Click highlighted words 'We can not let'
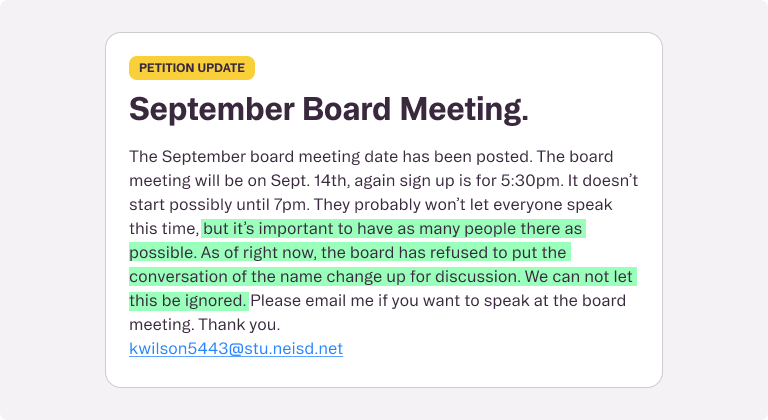The image size is (768, 420). pyautogui.click(x=579, y=276)
